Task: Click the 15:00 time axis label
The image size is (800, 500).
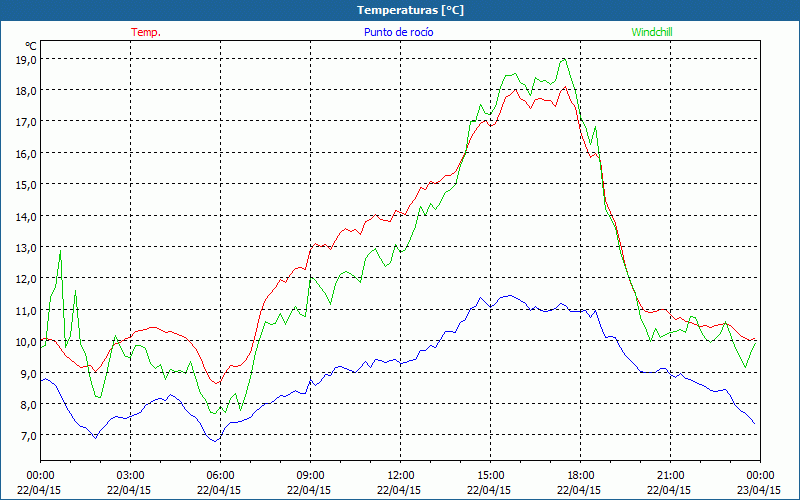Action: (x=490, y=476)
